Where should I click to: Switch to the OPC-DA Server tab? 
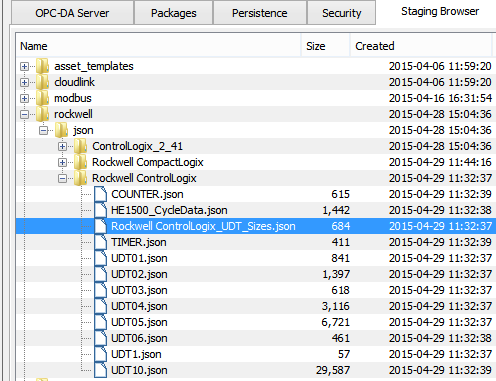click(x=72, y=13)
